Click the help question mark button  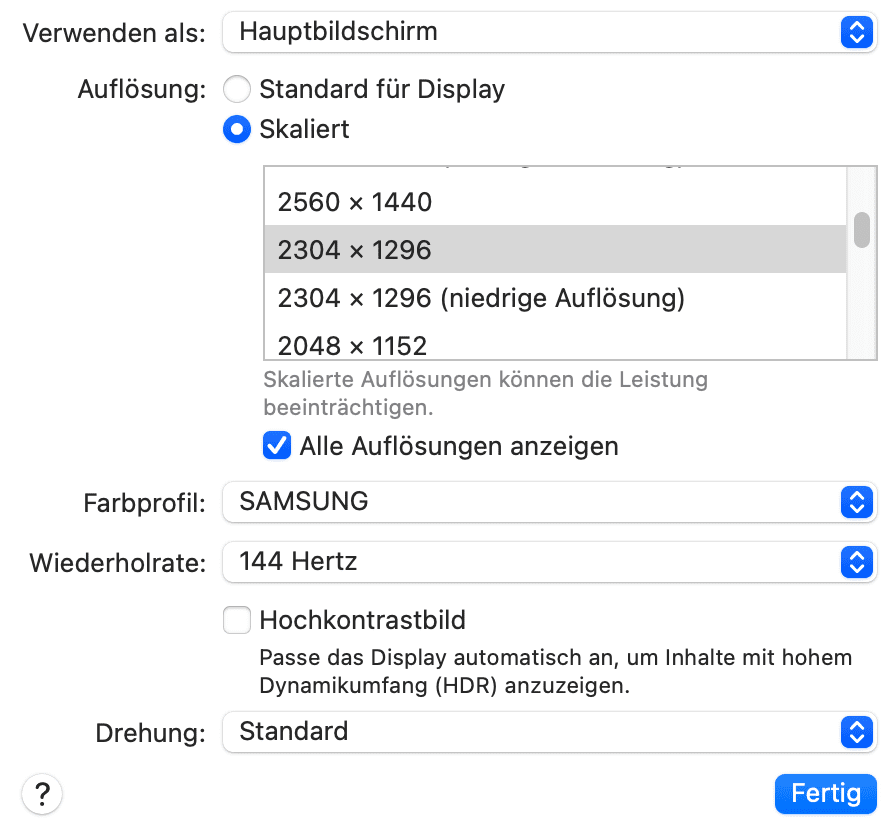tap(41, 795)
